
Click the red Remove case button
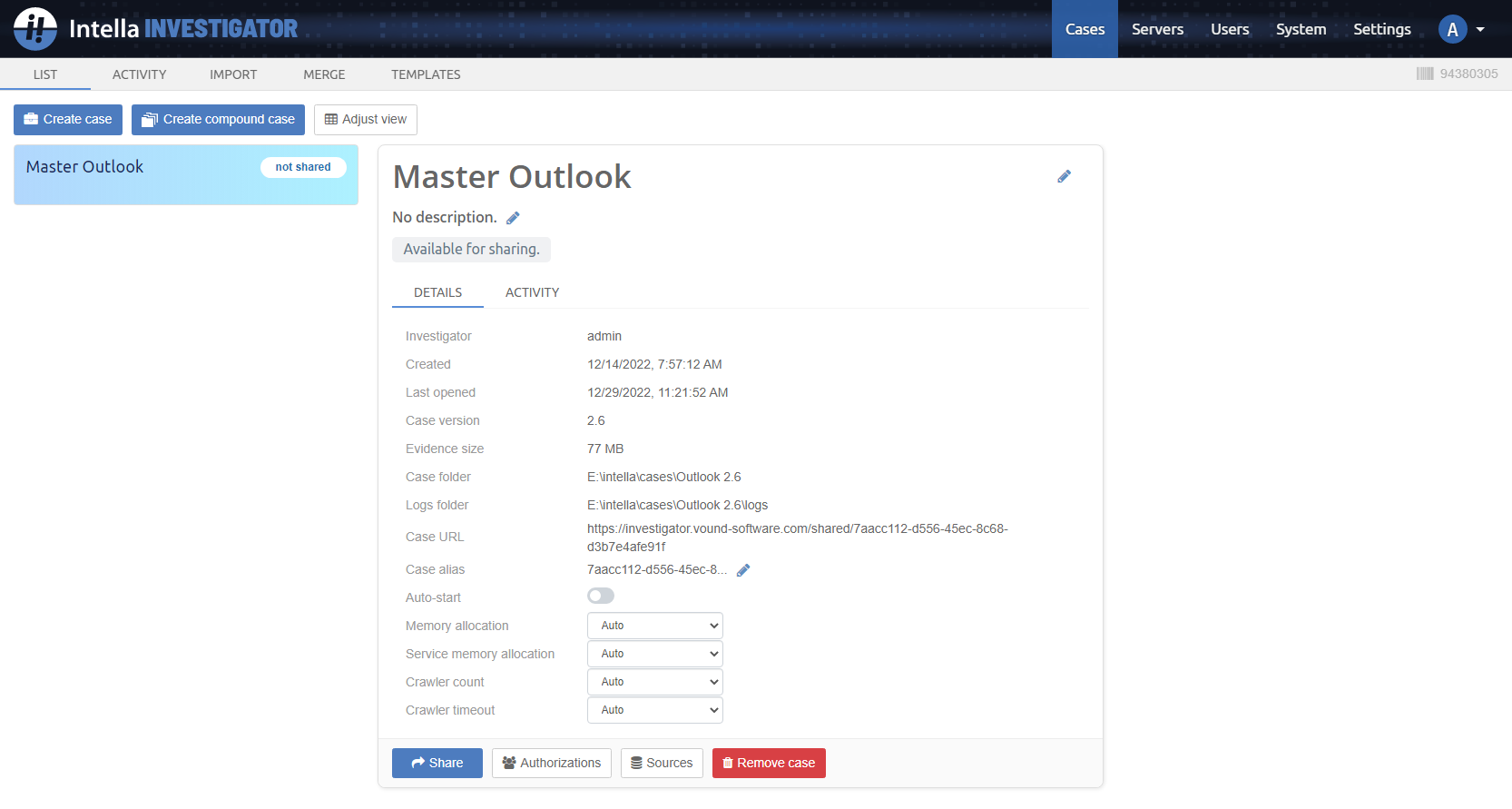click(x=768, y=763)
